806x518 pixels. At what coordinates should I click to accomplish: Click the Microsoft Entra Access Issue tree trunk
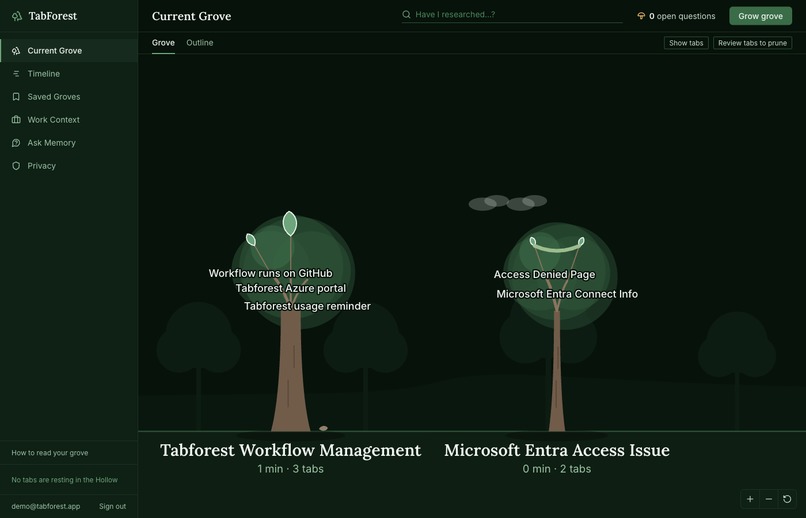coord(557,370)
